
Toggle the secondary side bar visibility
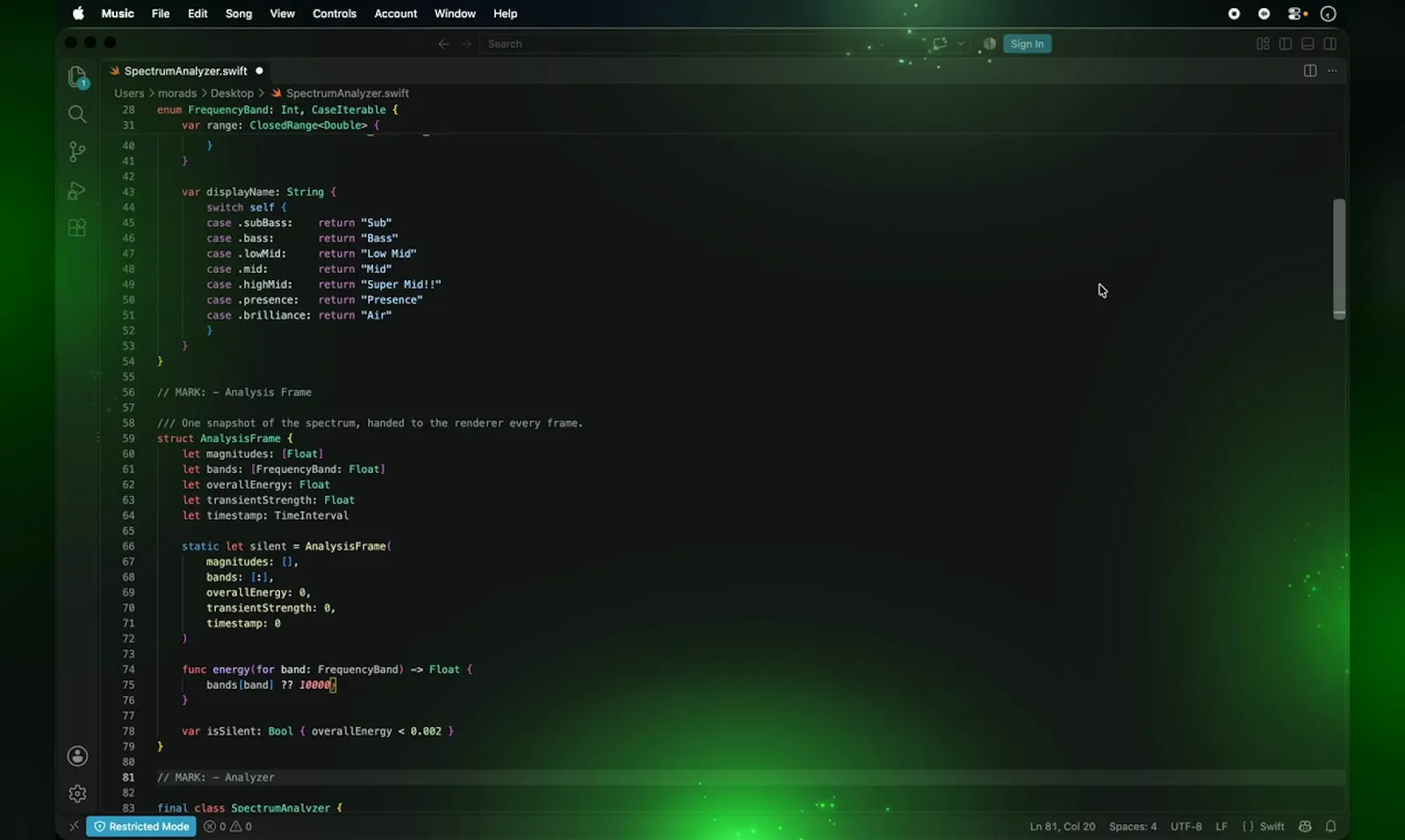(x=1330, y=44)
